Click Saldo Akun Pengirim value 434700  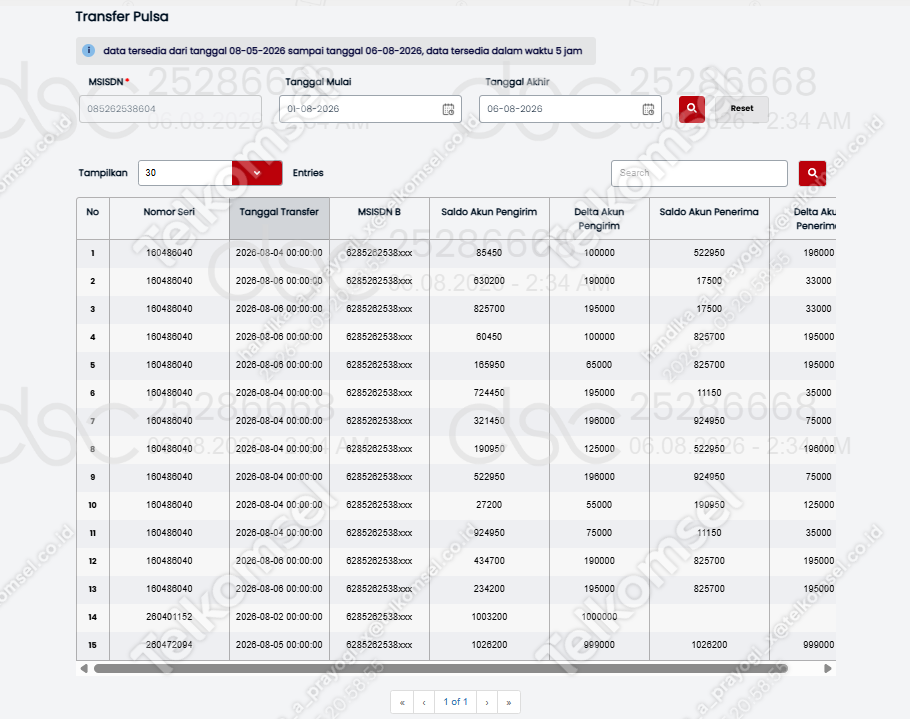pyautogui.click(x=489, y=561)
